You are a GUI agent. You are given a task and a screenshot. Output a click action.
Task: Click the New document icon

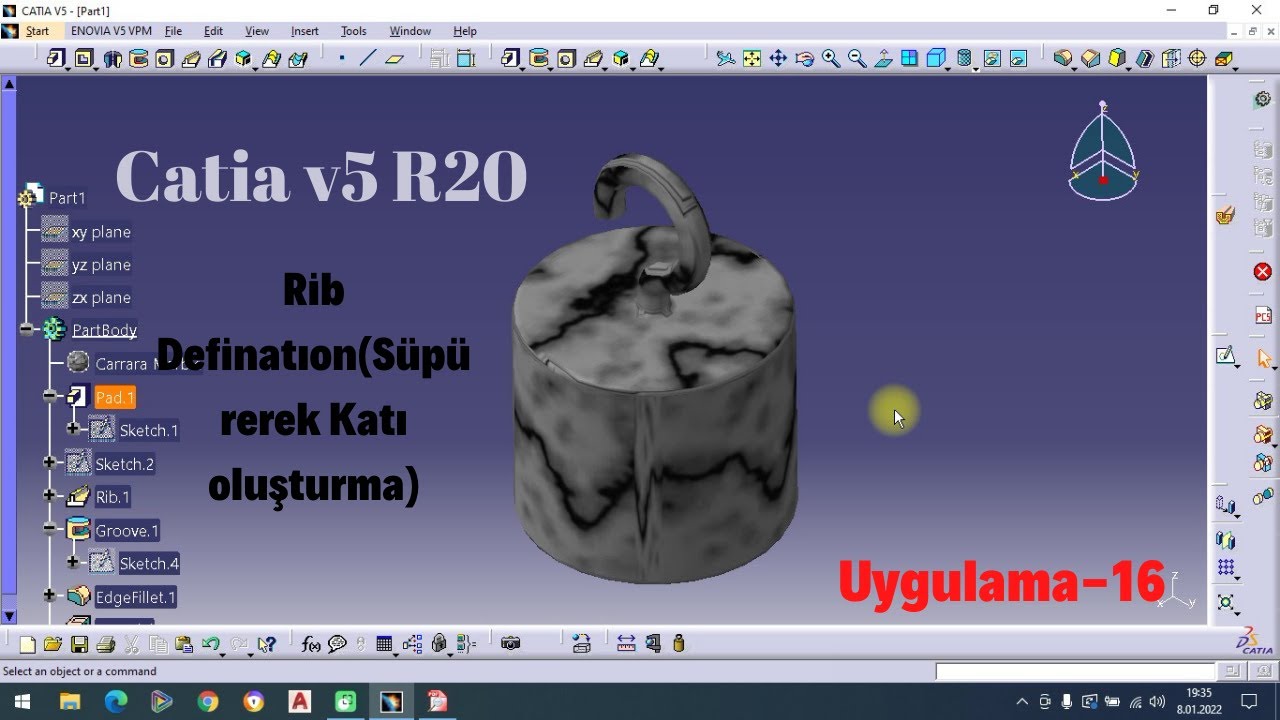click(27, 644)
